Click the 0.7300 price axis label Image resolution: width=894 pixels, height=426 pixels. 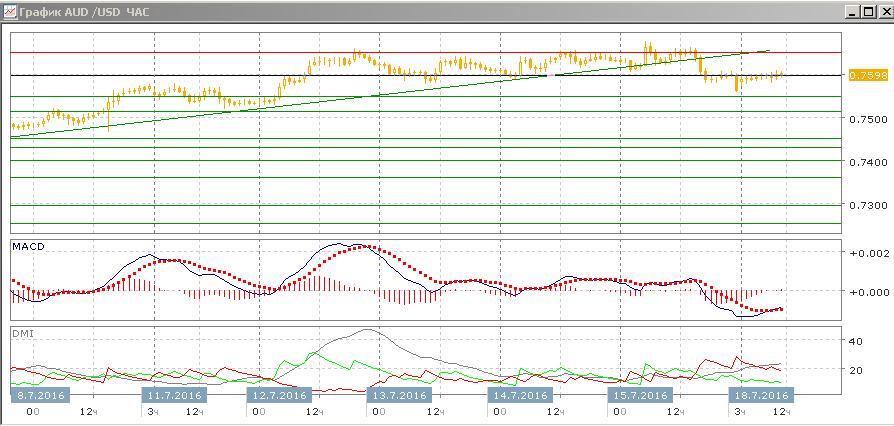pyautogui.click(x=868, y=205)
